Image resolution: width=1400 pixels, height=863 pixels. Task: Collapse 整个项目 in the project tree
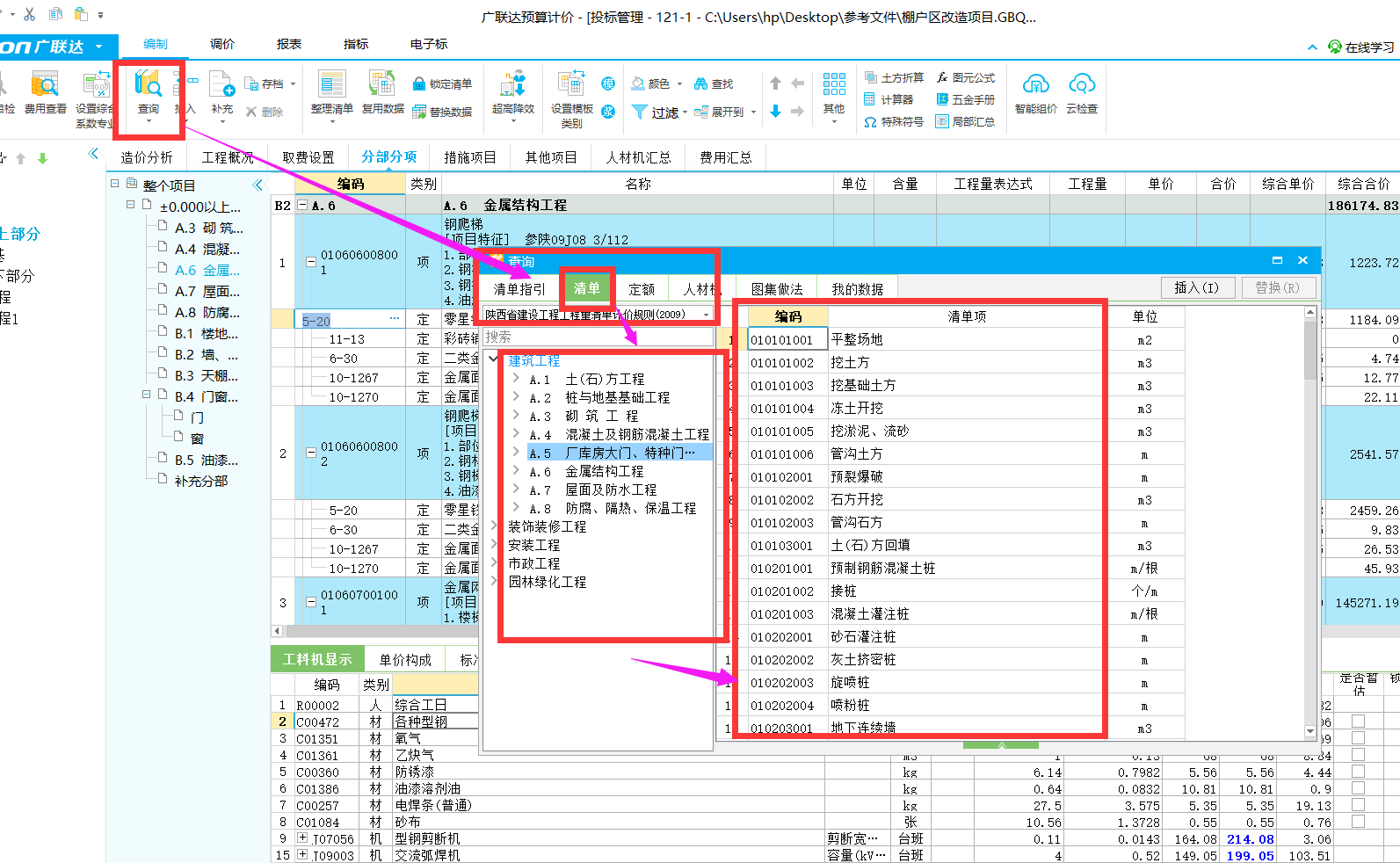114,184
